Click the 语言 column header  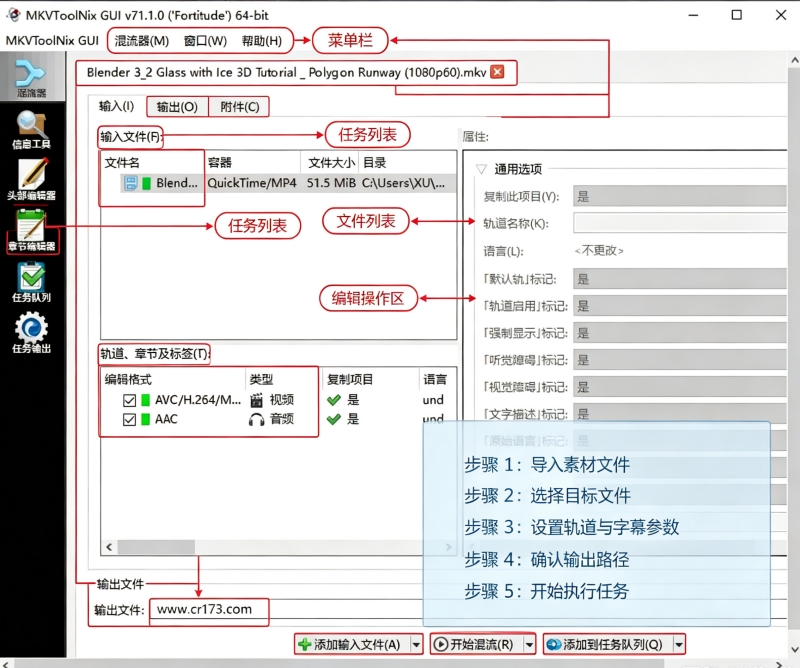437,379
